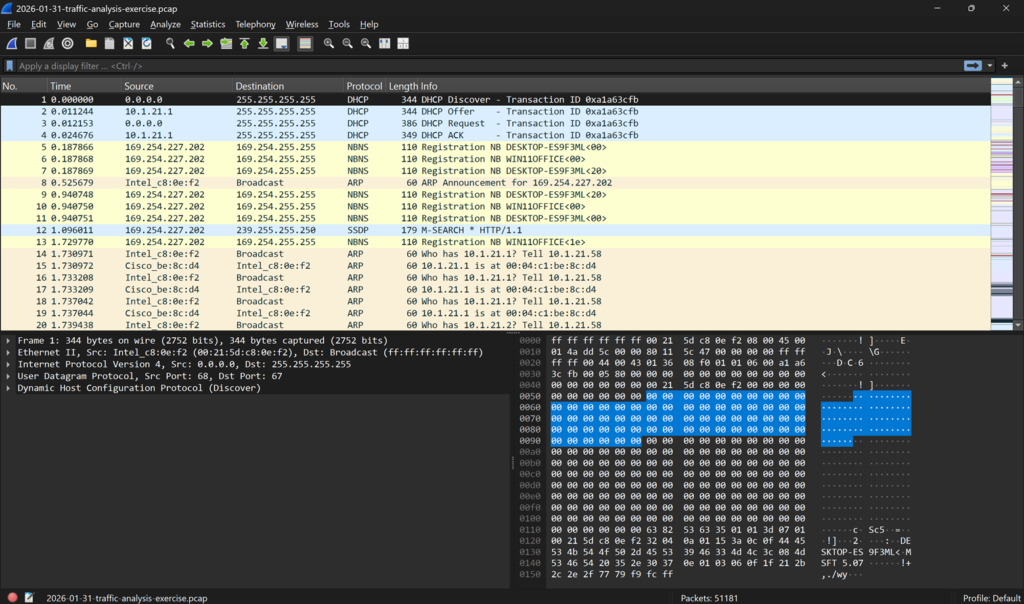The height and width of the screenshot is (604, 1024).
Task: Click the packet list vertical scrollbar
Action: [x=1019, y=200]
